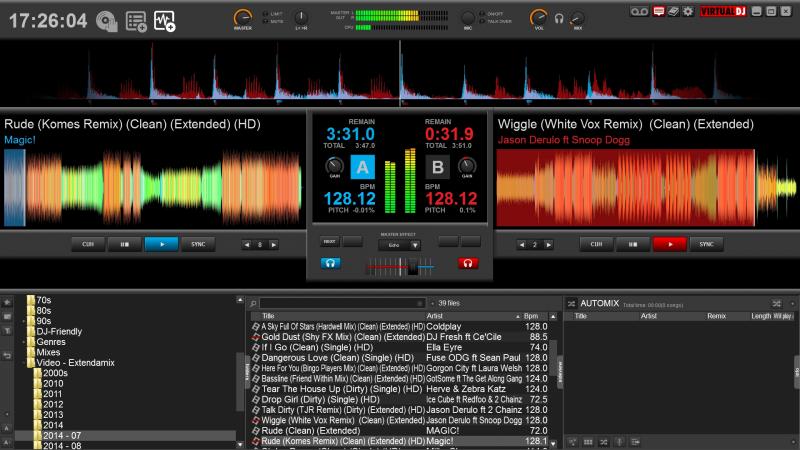Viewport: 800px width, 450px height.
Task: Click the playlist add icon in top bar
Action: tap(136, 20)
